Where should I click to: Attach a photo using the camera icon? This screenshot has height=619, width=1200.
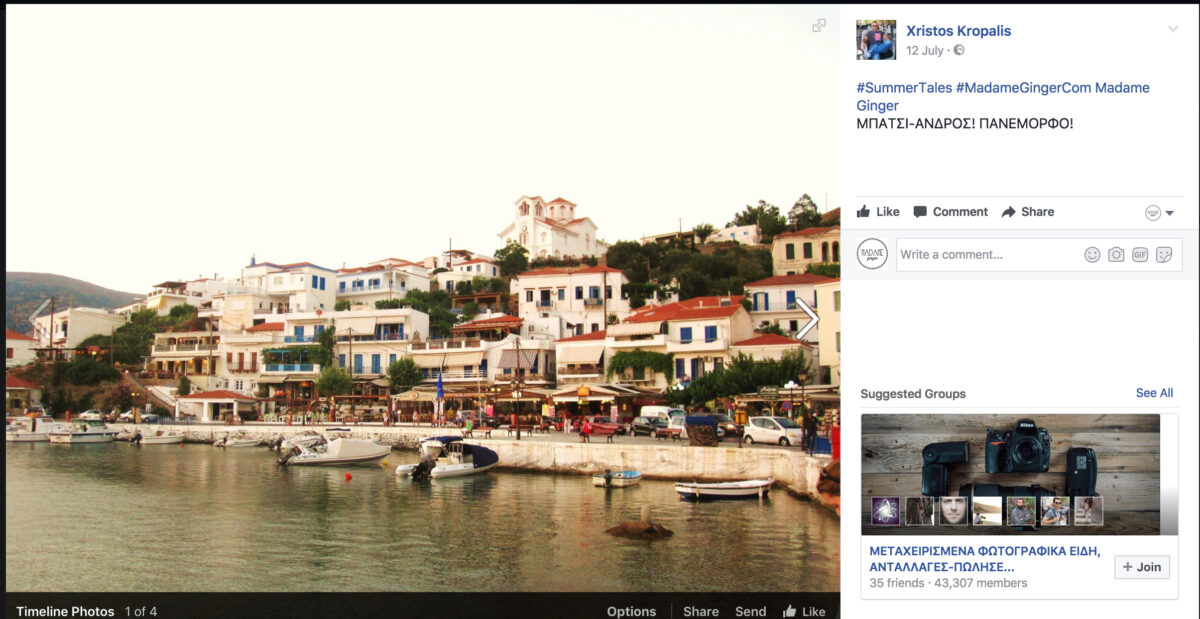(x=1116, y=255)
